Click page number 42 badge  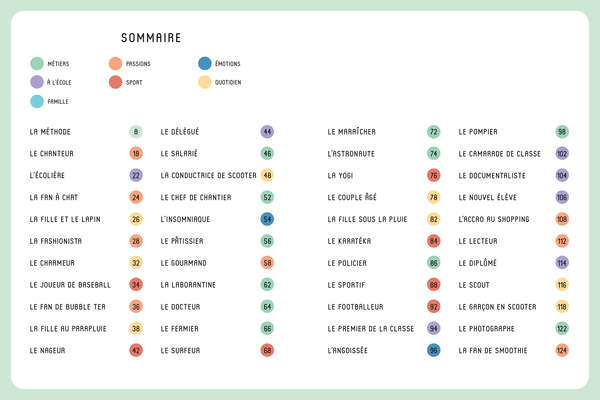(x=136, y=351)
